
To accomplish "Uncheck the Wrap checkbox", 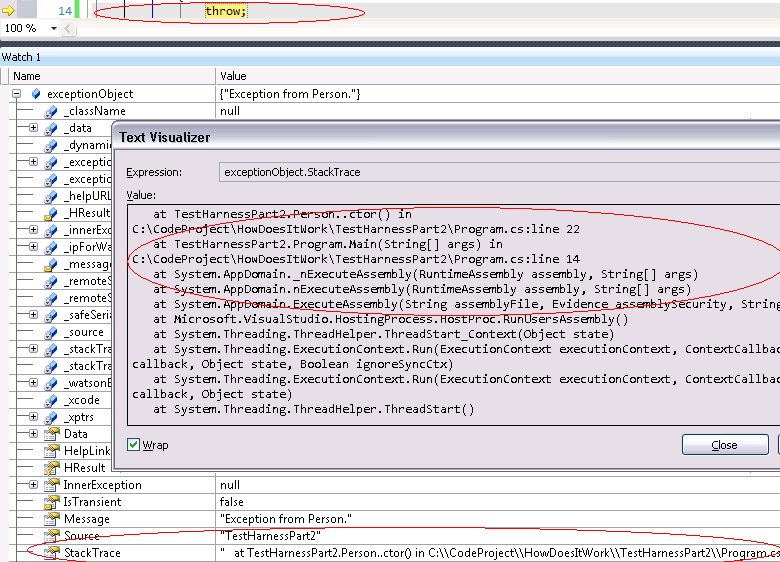I will pos(133,445).
